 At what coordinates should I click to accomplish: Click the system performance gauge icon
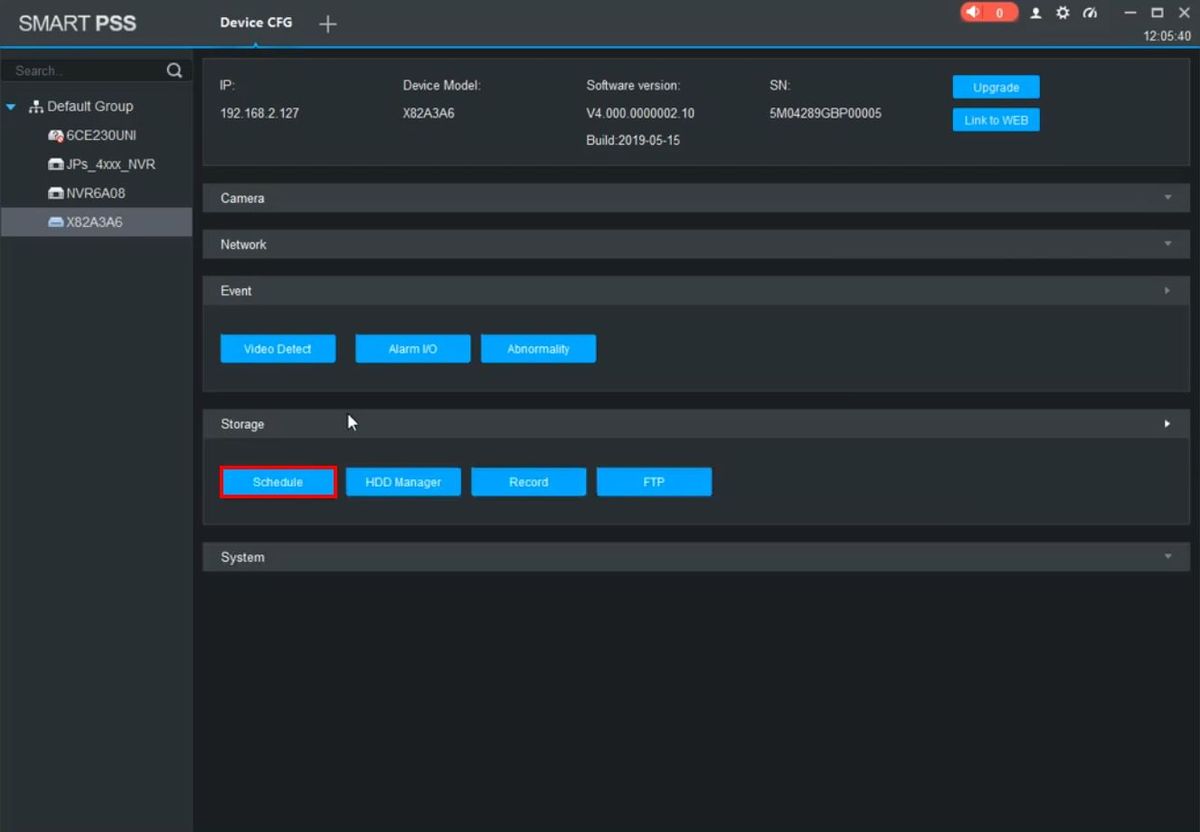pyautogui.click(x=1090, y=13)
